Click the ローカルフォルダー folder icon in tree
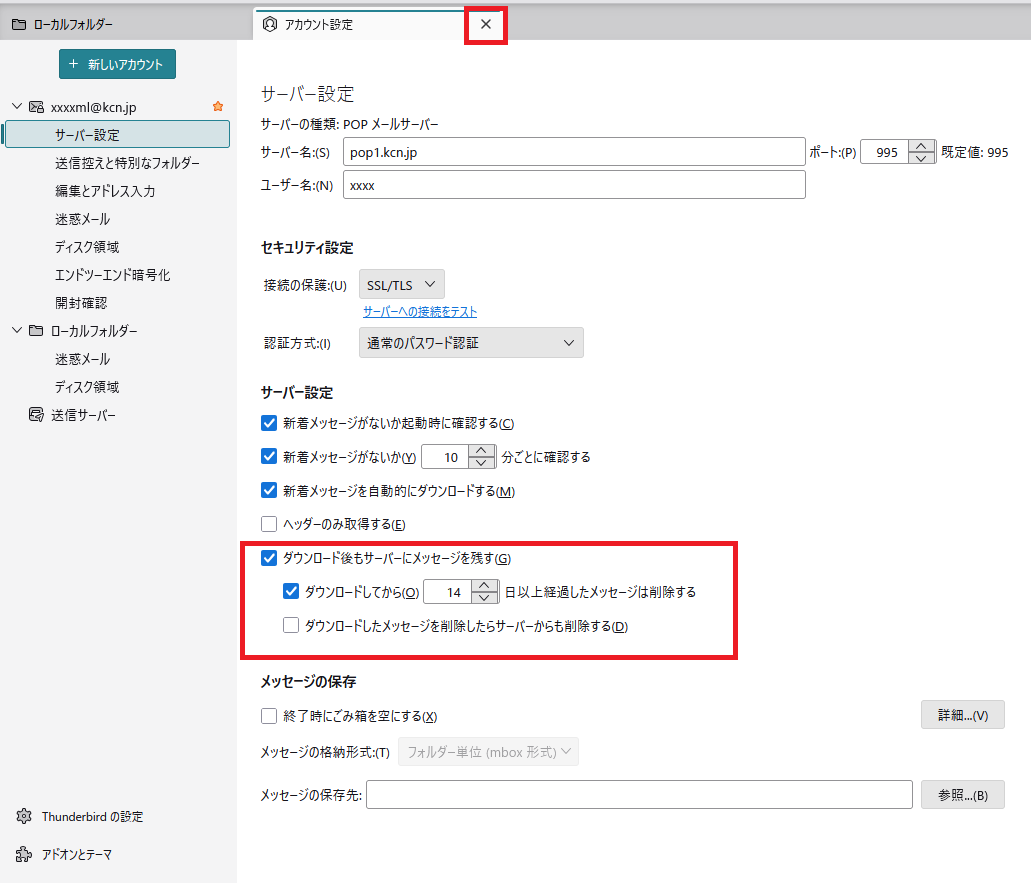The height and width of the screenshot is (883, 1031). 36,331
